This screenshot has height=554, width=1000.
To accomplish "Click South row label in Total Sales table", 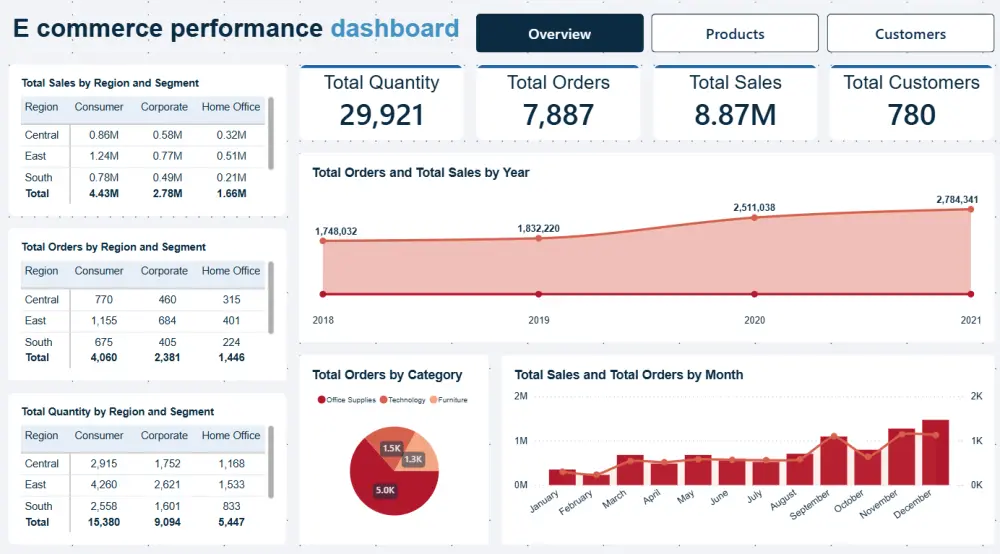I will pyautogui.click(x=38, y=177).
